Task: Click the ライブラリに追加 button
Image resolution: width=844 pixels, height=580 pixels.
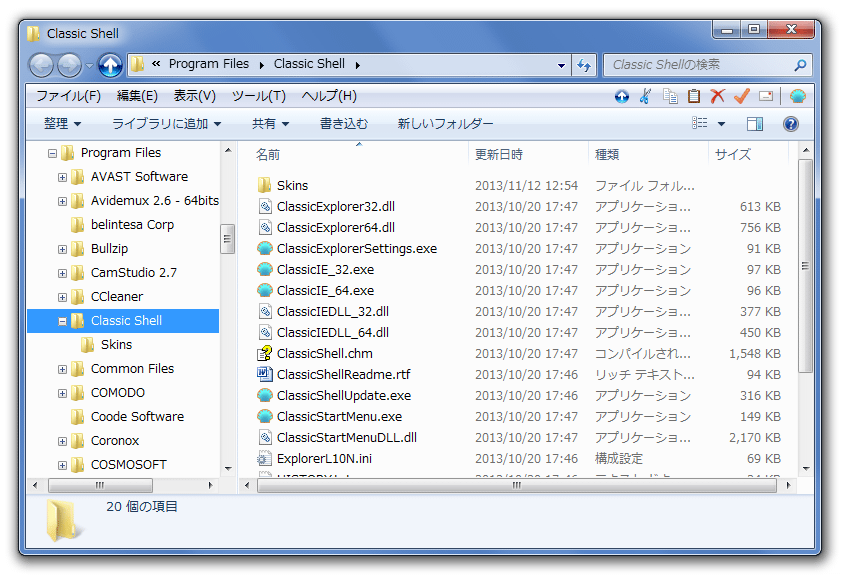Action: tap(166, 124)
